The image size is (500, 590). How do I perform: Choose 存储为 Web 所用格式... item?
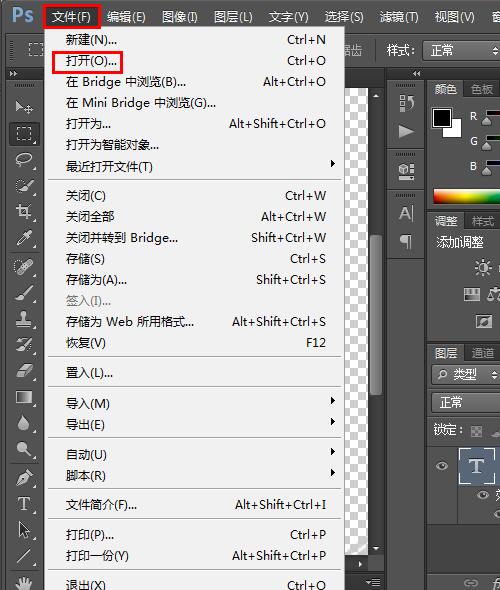[195, 322]
